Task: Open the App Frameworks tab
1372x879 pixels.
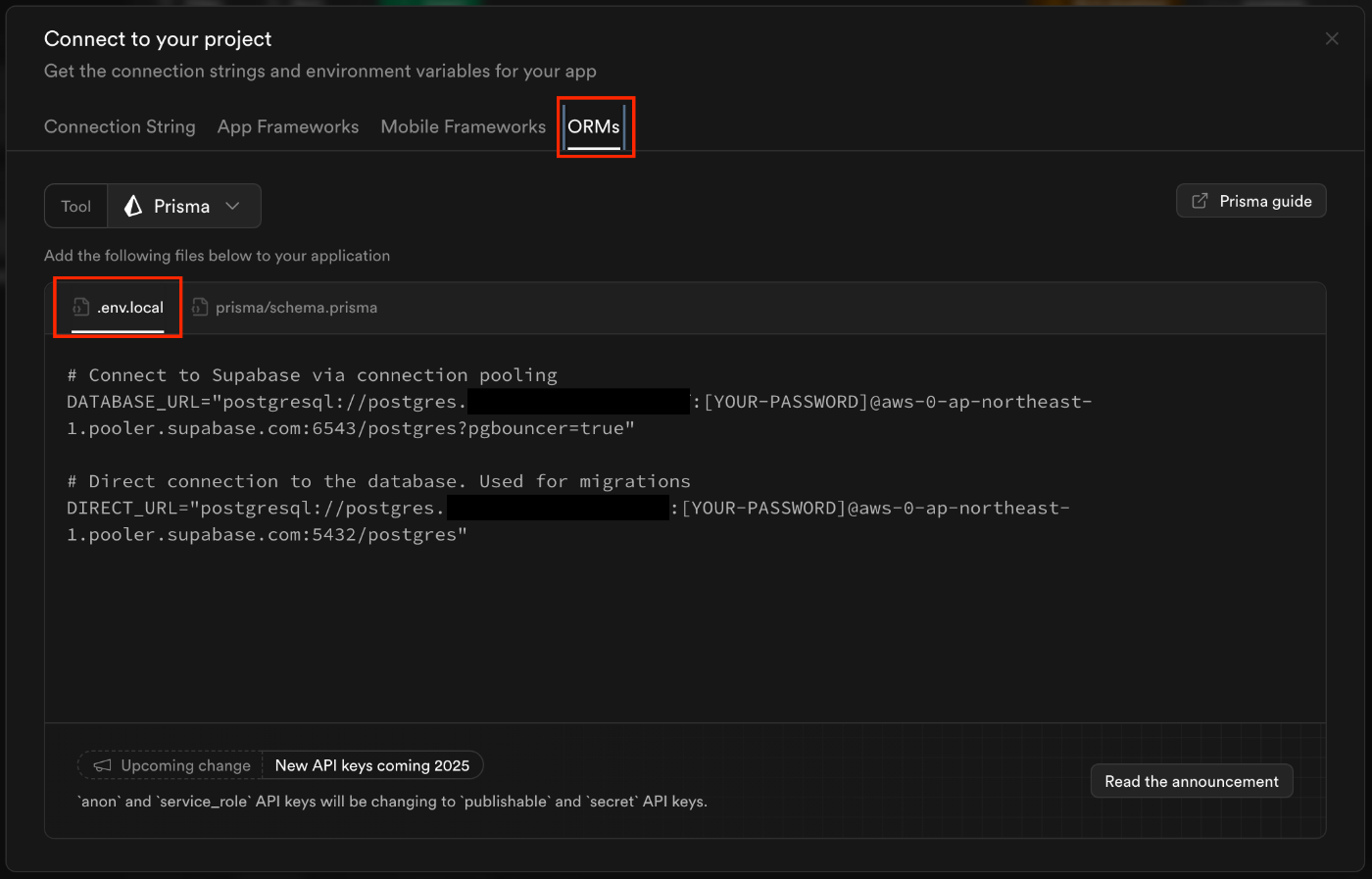Action: pyautogui.click(x=288, y=126)
